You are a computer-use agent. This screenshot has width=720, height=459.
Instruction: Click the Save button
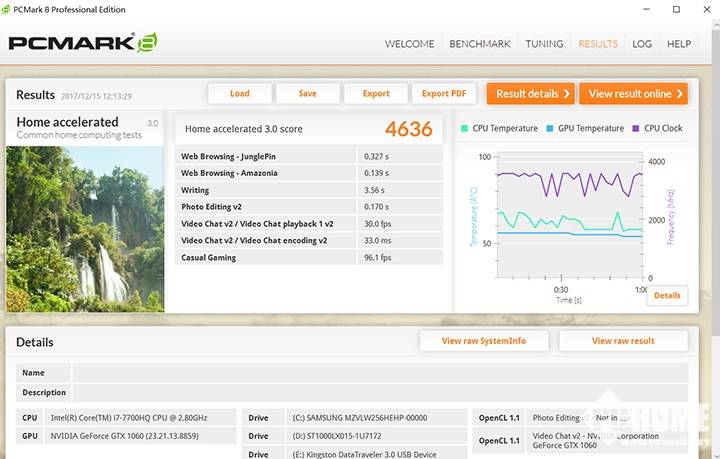pyautogui.click(x=308, y=94)
